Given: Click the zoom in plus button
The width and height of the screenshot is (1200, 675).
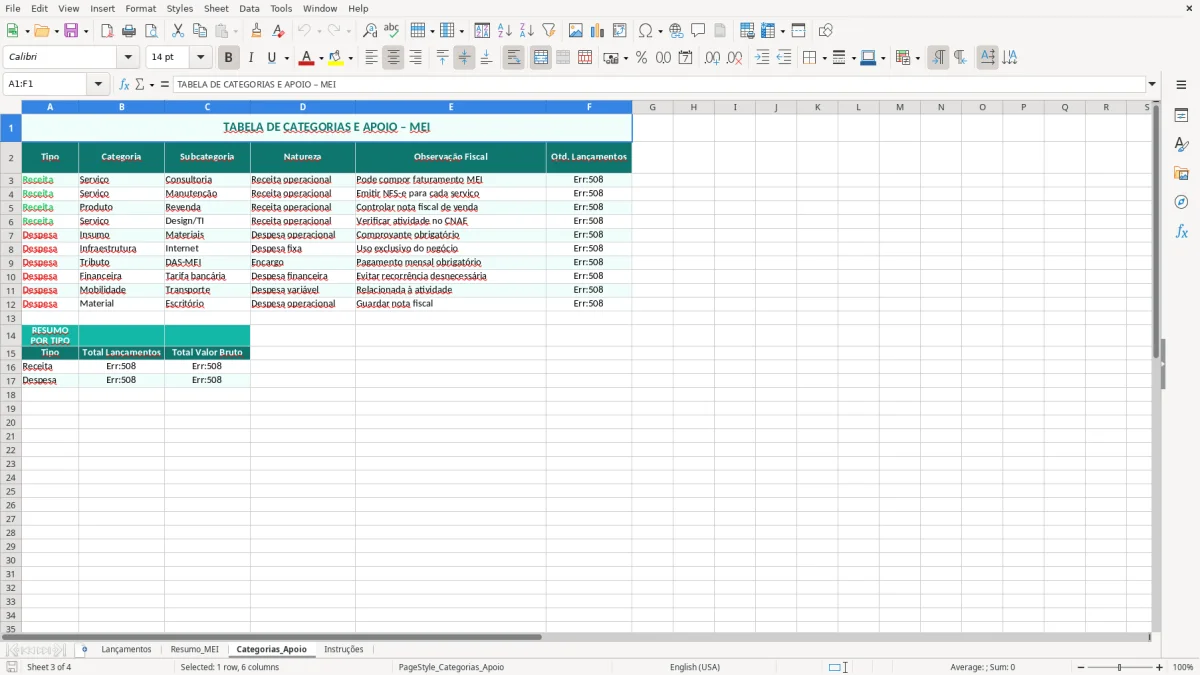Looking at the screenshot, I should [x=1159, y=667].
